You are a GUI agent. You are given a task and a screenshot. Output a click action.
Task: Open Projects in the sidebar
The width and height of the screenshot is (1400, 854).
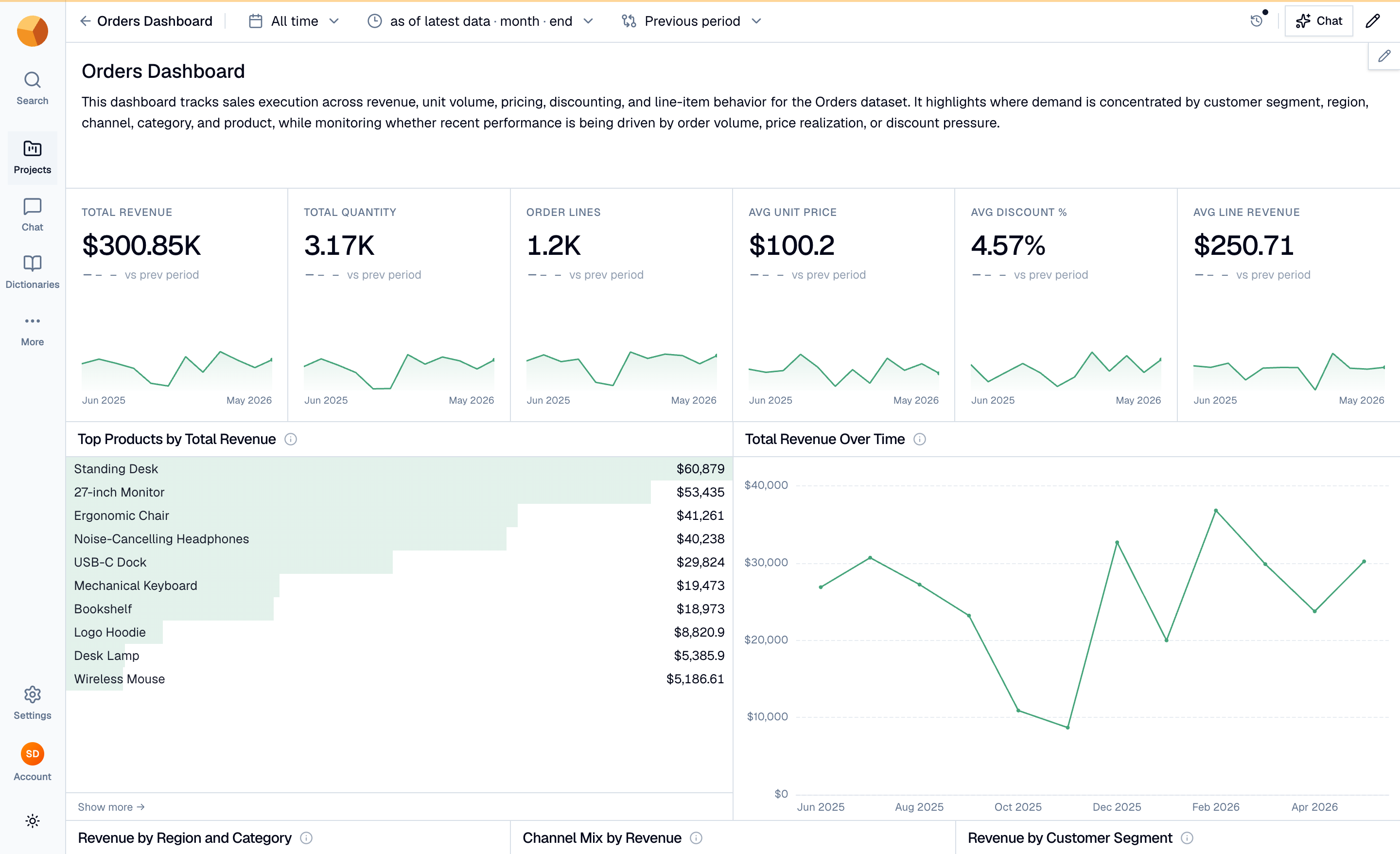pyautogui.click(x=33, y=158)
